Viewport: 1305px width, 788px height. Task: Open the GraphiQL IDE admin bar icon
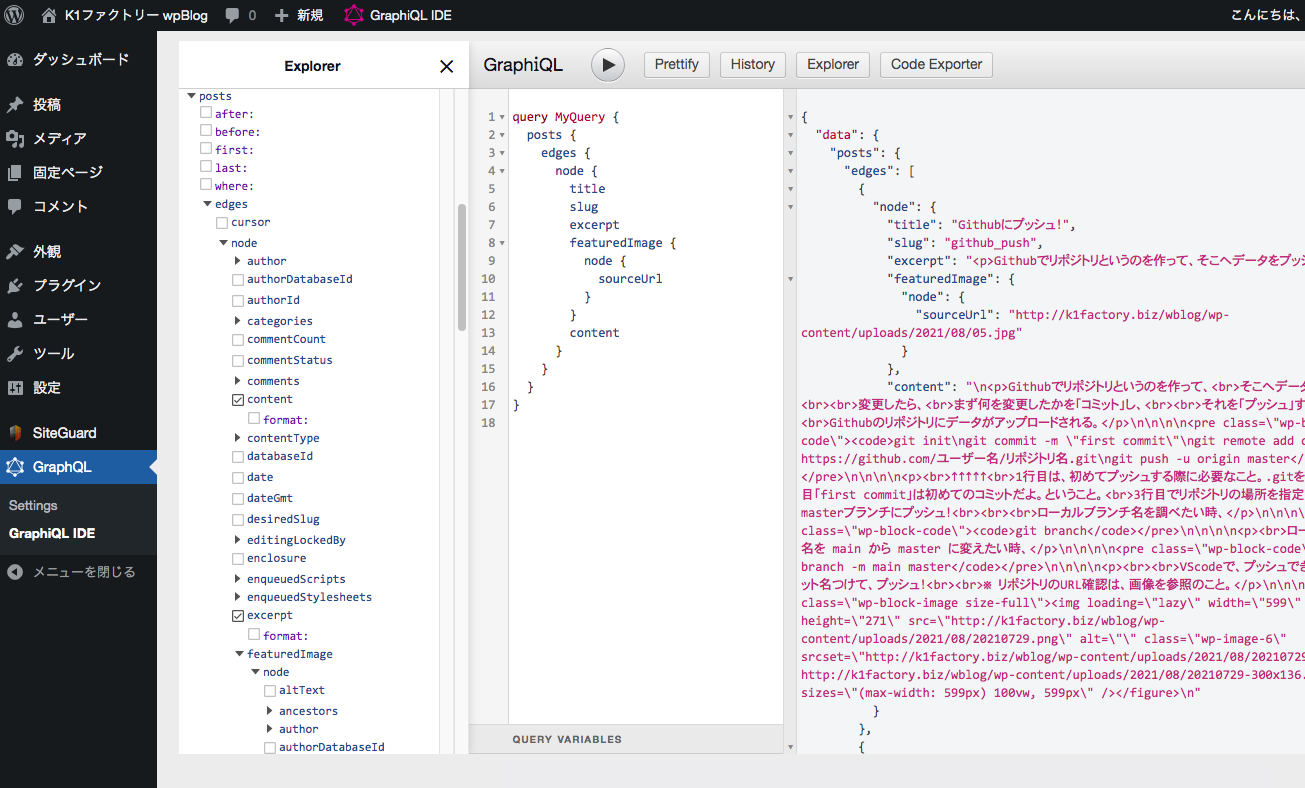tap(354, 15)
